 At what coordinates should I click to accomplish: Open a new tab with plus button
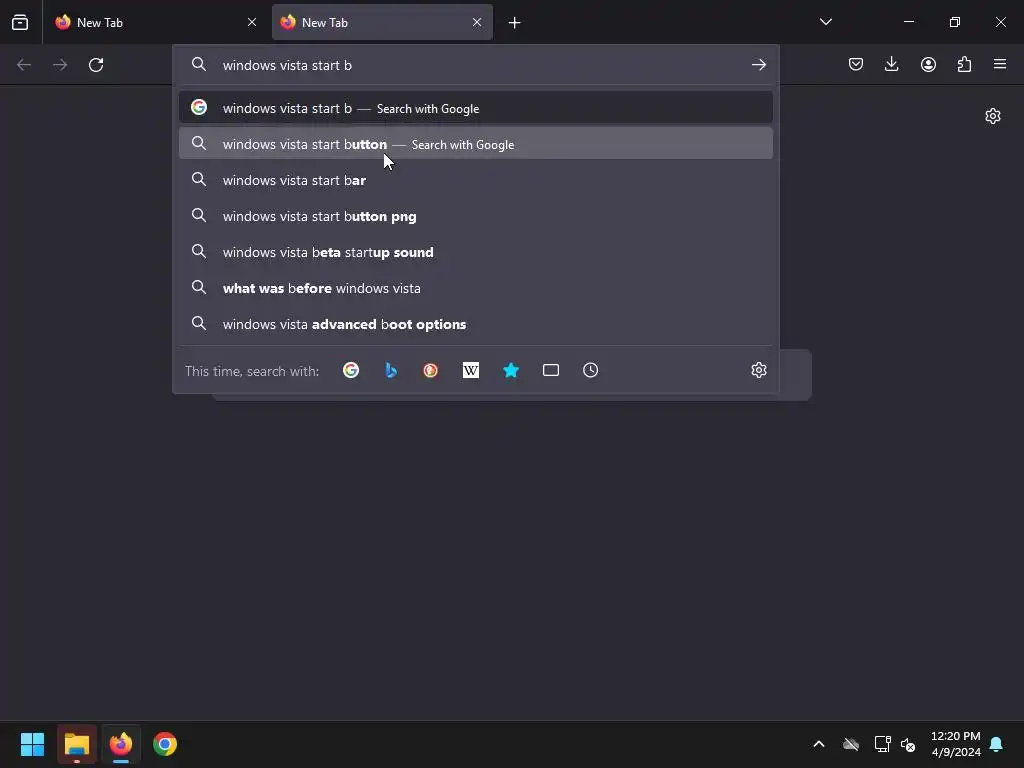pyautogui.click(x=515, y=23)
